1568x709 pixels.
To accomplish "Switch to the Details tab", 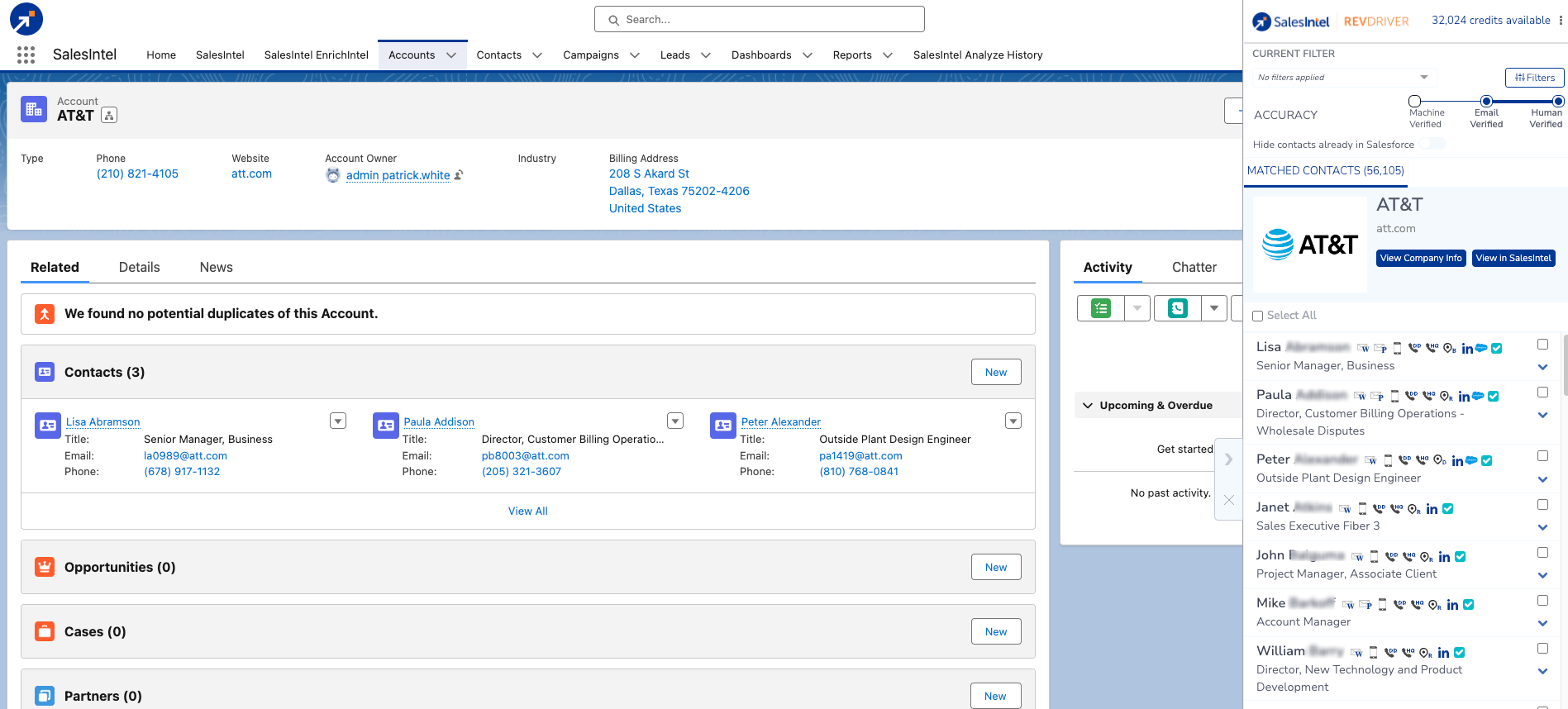I will [x=139, y=267].
